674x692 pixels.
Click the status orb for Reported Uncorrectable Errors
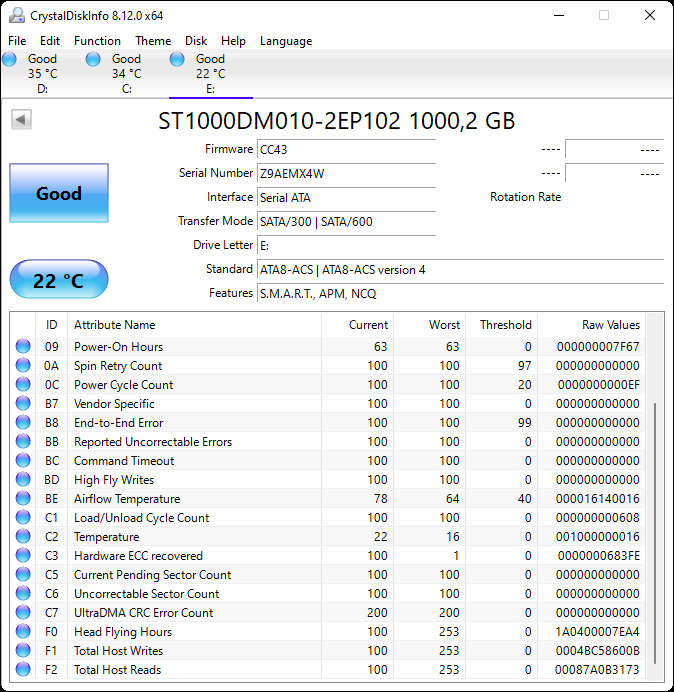click(23, 441)
